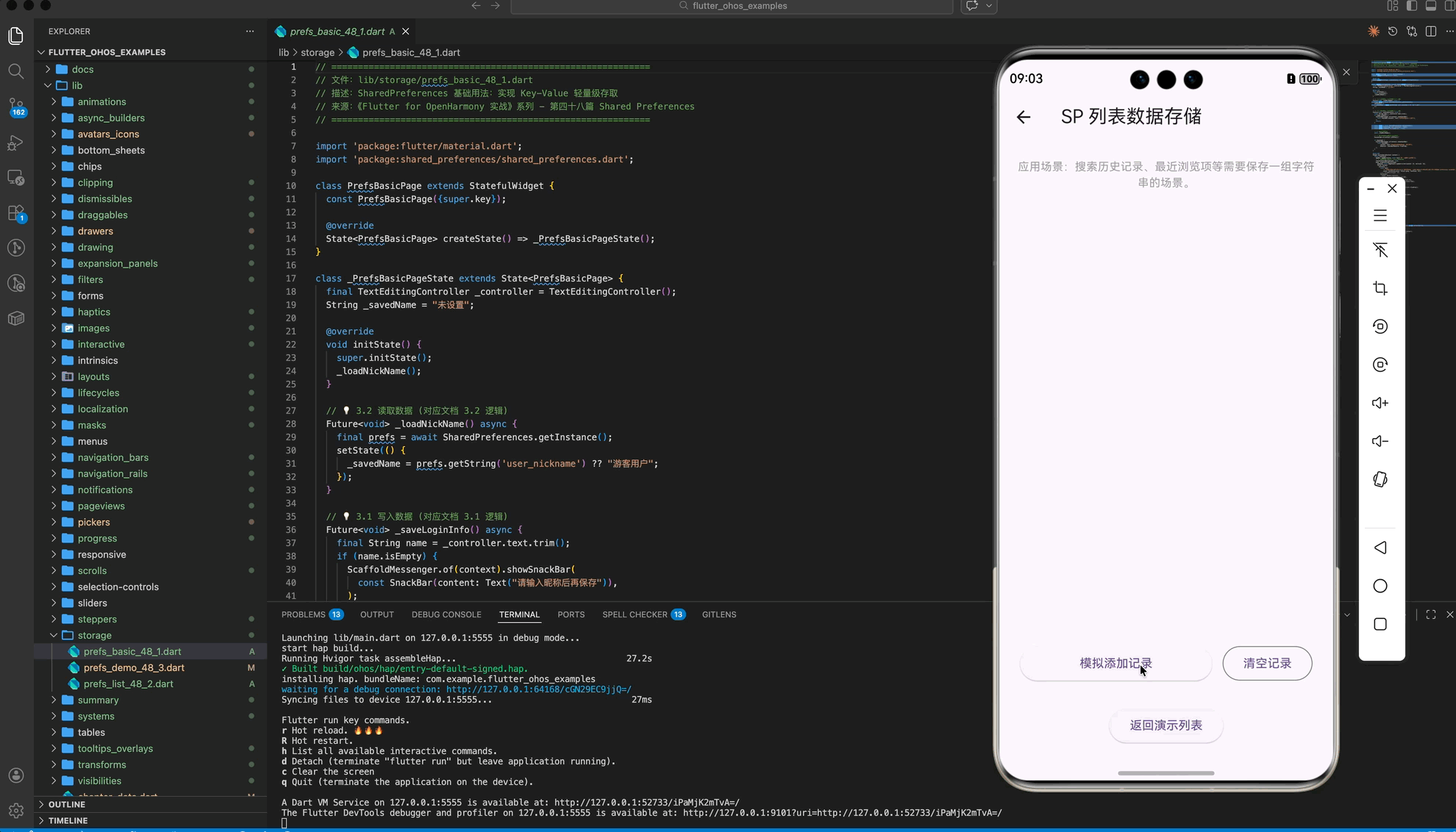Click the phone app back arrow
1456x832 pixels.
pyautogui.click(x=1023, y=117)
